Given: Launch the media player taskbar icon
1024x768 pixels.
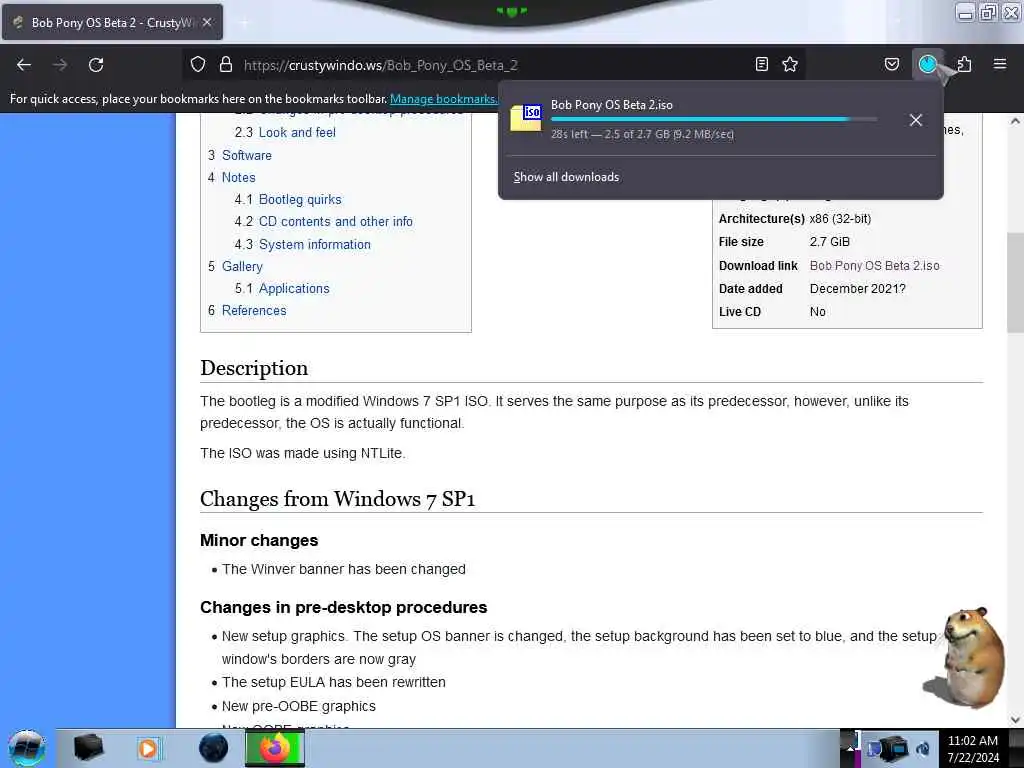Looking at the screenshot, I should (148, 748).
